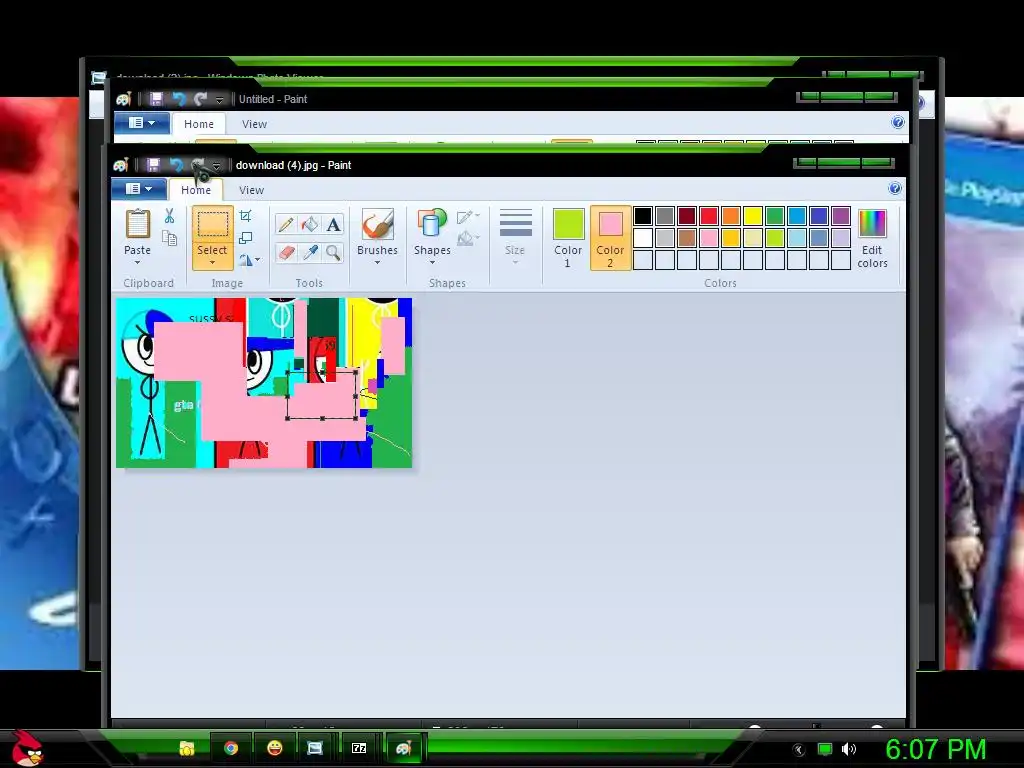Open the Select options dropdown arrow

212,263
